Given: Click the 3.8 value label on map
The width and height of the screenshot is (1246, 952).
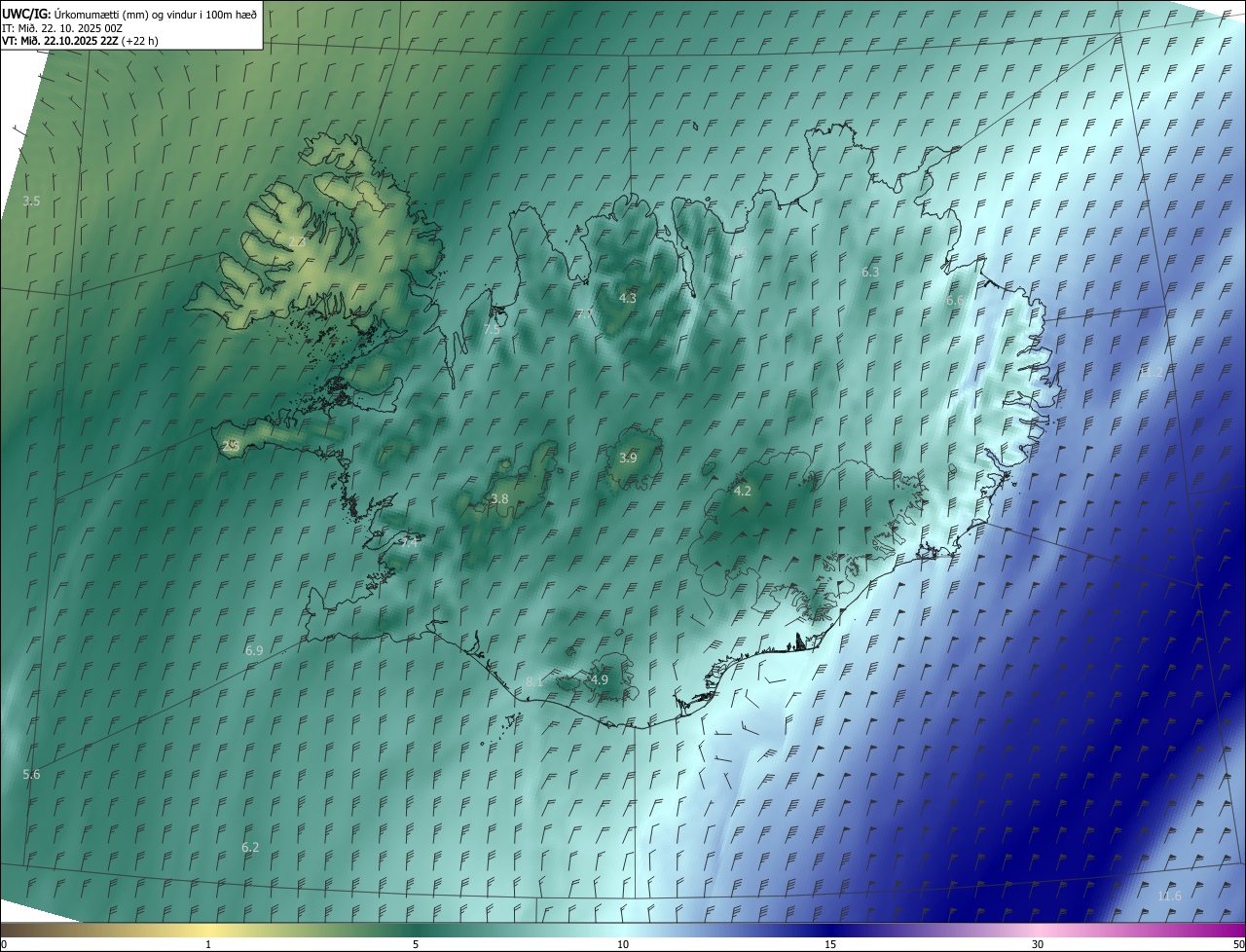Looking at the screenshot, I should click(499, 498).
